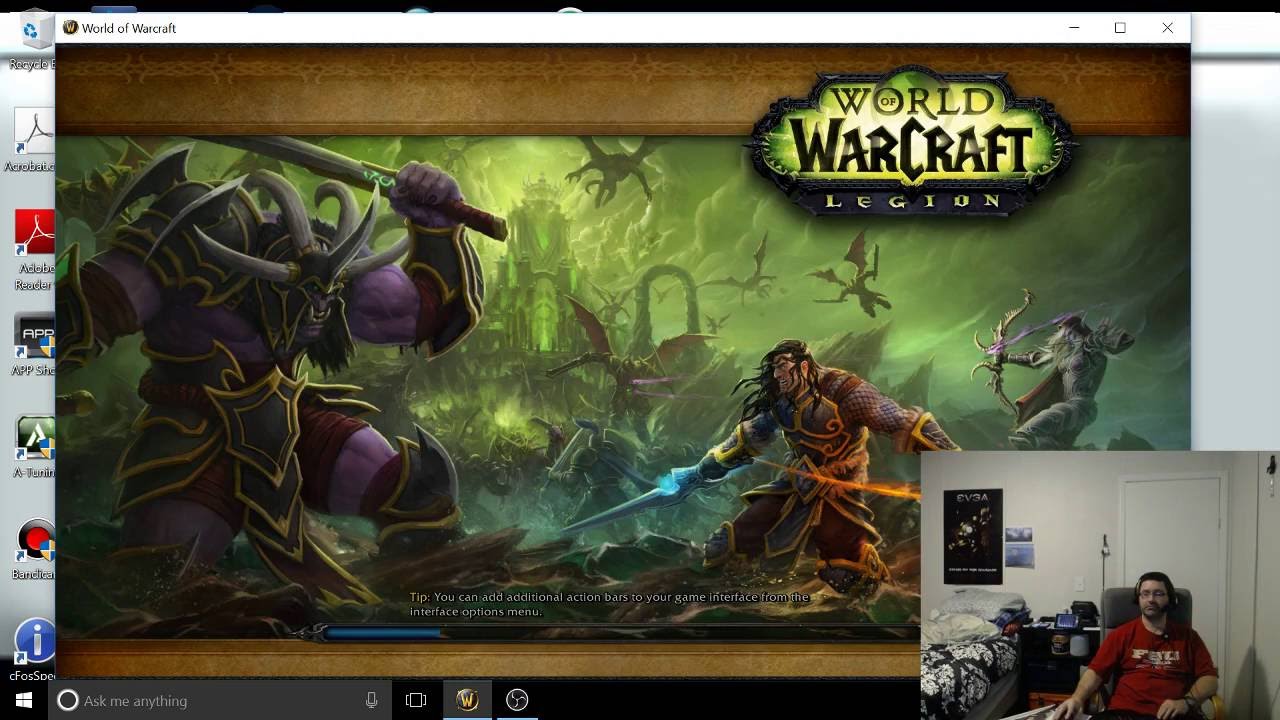1280x720 pixels.
Task: Click the Cortana search circle icon
Action: [x=68, y=701]
